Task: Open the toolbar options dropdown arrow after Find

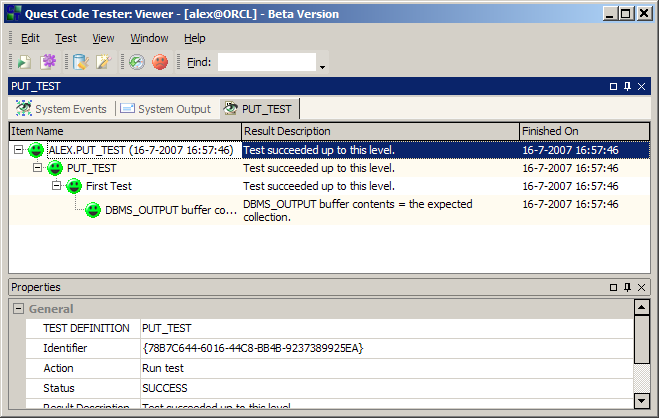Action: click(x=323, y=67)
